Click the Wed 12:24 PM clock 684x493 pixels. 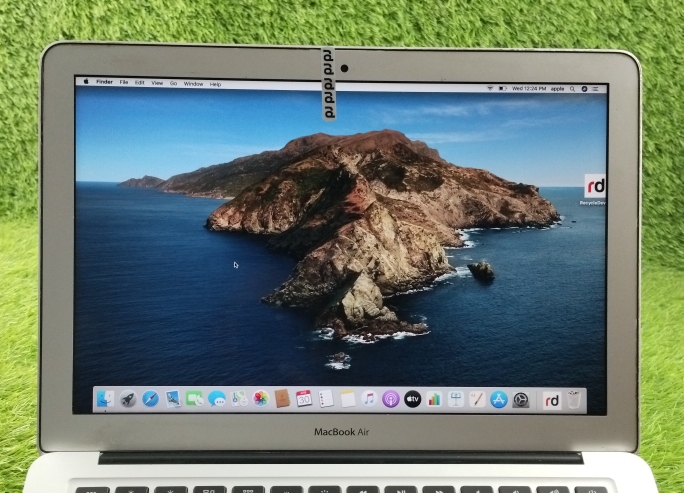(529, 89)
